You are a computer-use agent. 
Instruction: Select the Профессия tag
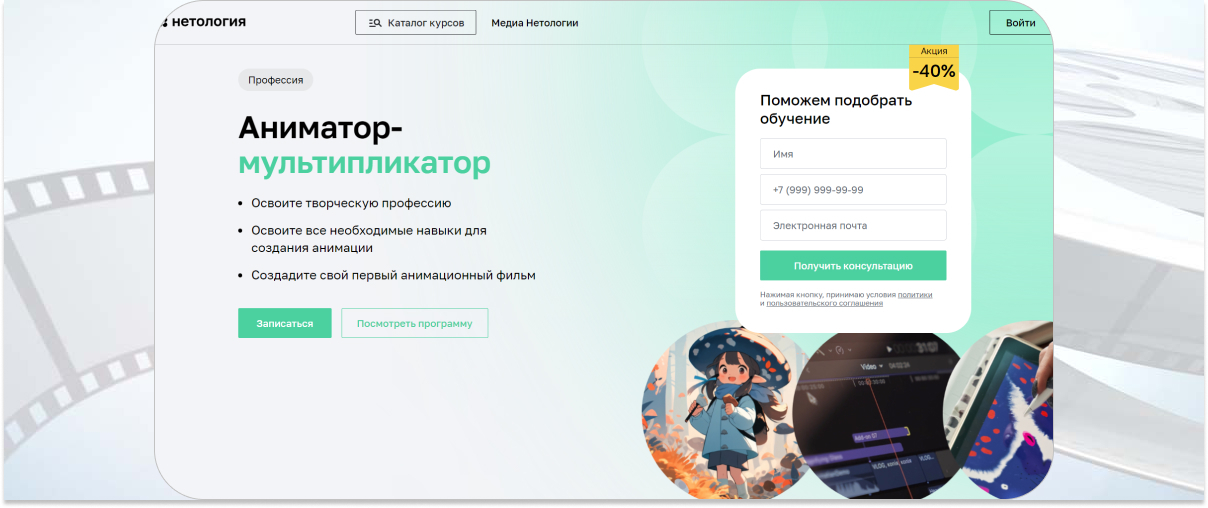[x=275, y=80]
